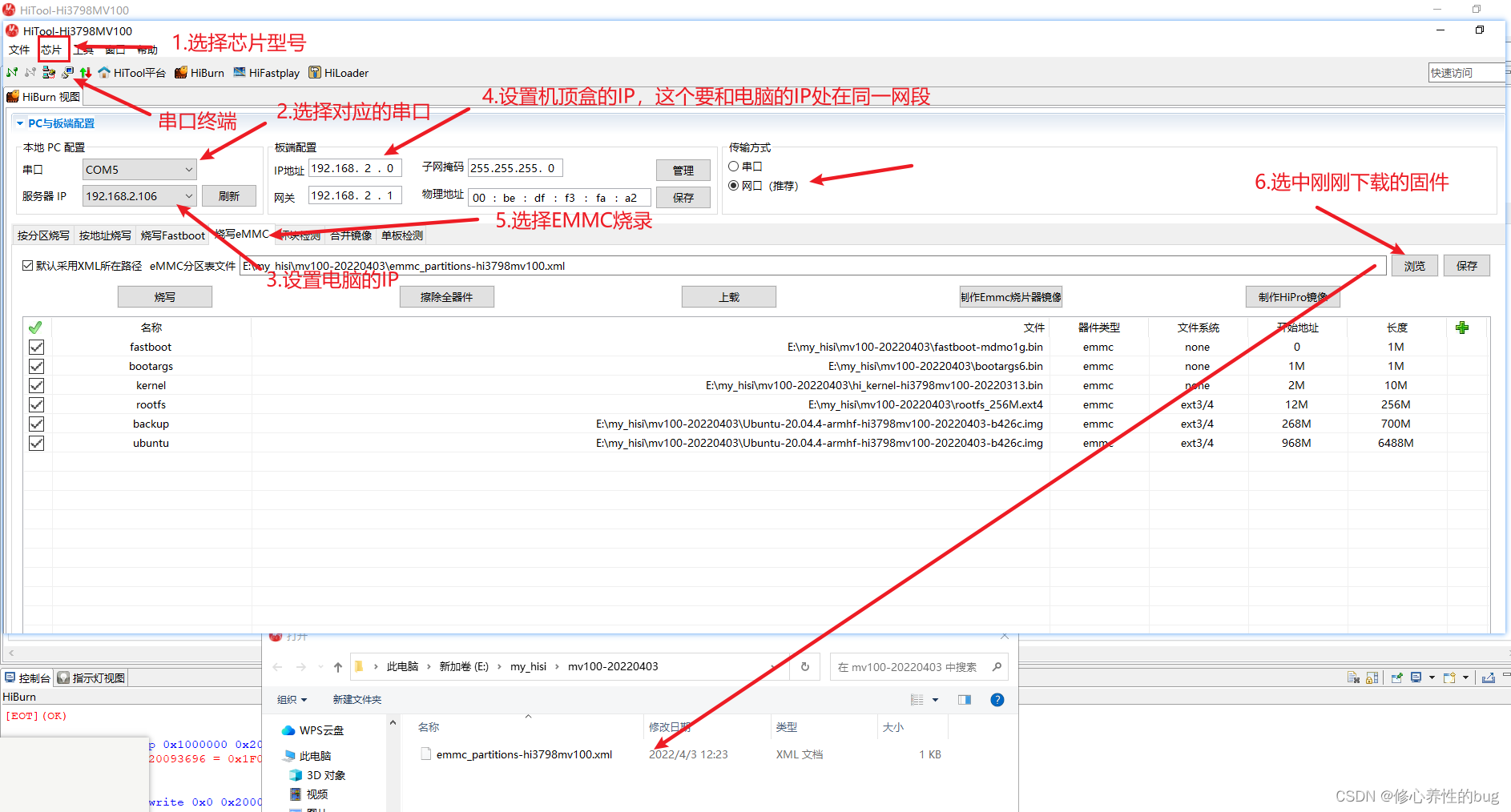Switch to the 单板检测 tab
Screen dimensions: 1511x812
(x=401, y=235)
